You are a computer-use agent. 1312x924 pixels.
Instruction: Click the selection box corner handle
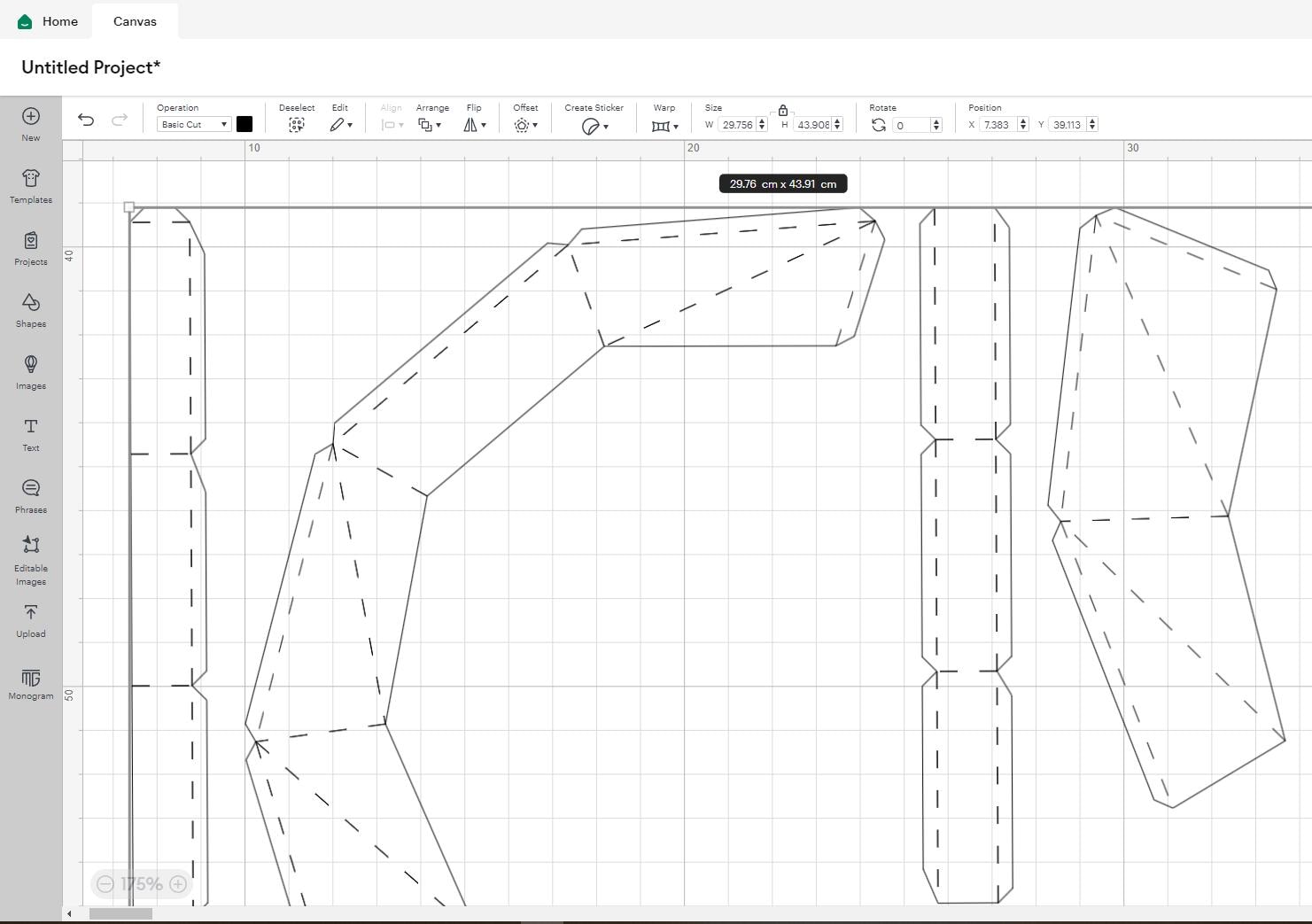129,207
